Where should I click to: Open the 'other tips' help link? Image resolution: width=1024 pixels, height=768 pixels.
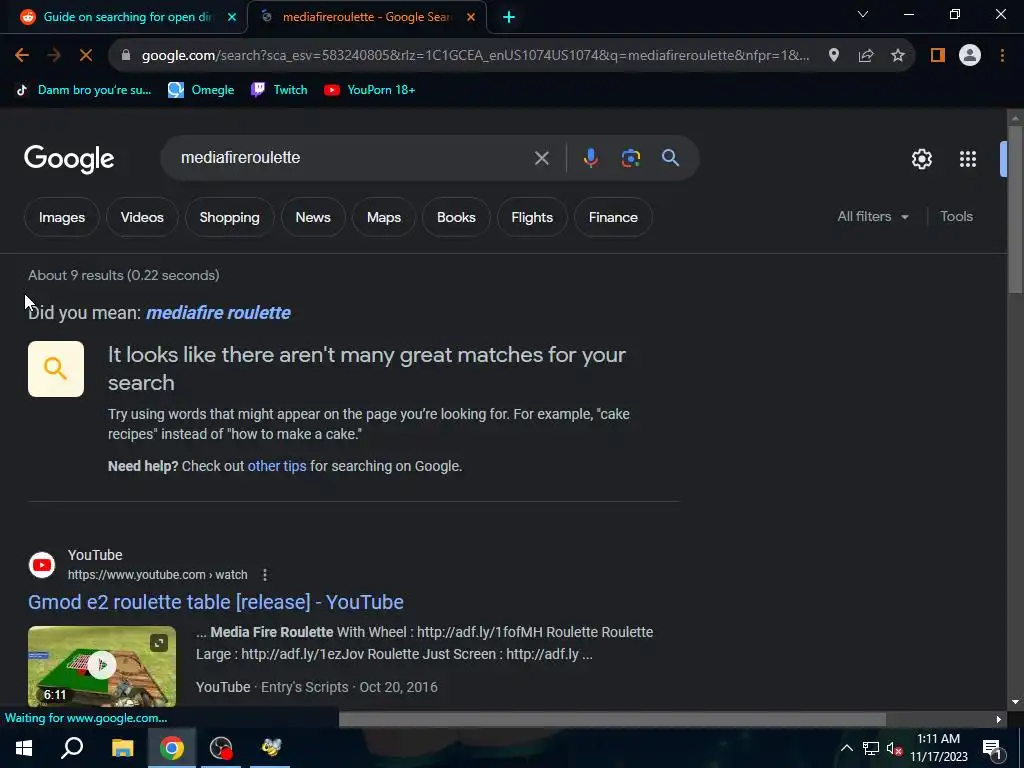click(277, 466)
